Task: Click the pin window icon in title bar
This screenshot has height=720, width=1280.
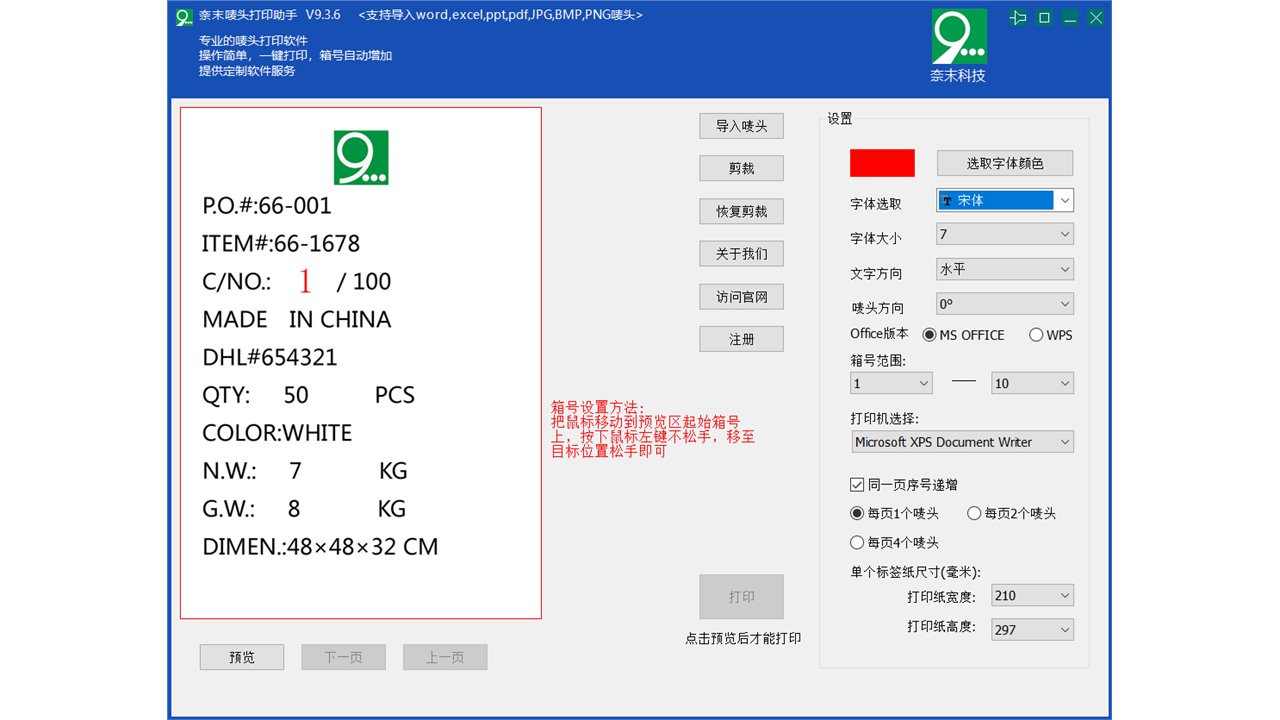Action: click(x=1018, y=18)
